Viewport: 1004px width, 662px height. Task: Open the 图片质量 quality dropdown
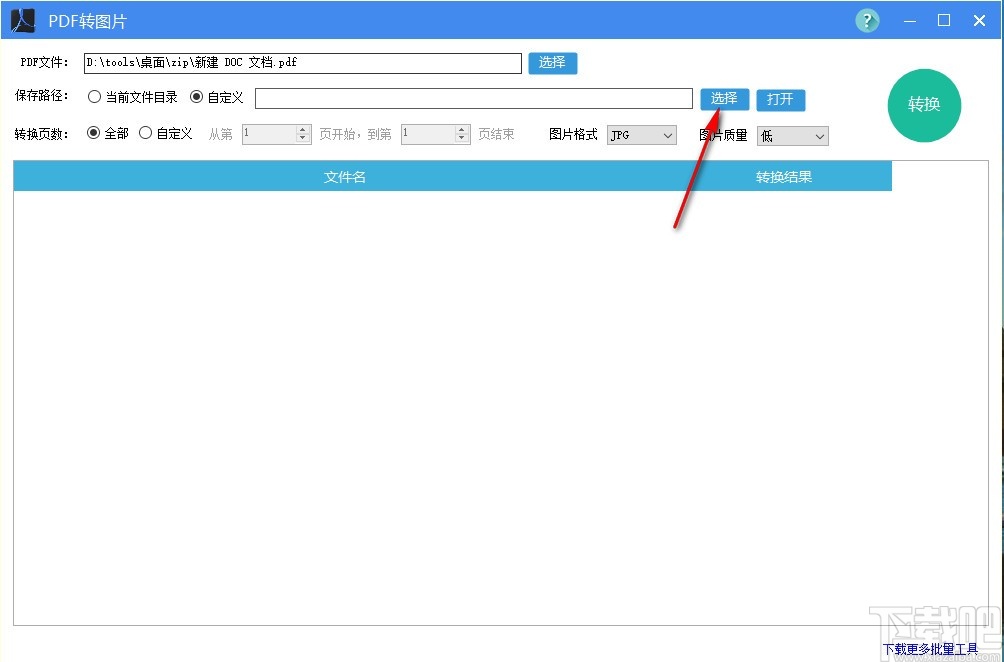[x=793, y=136]
